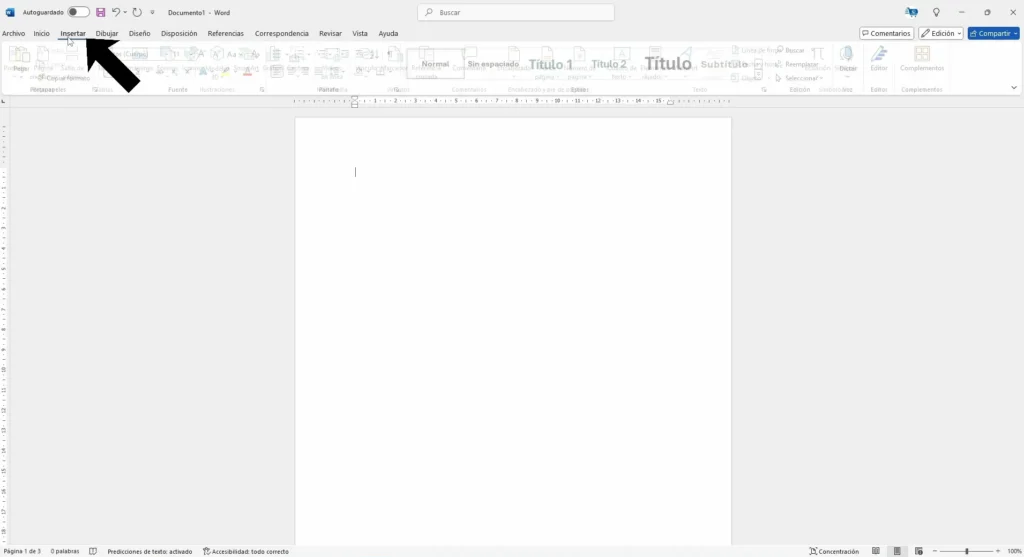Viewport: 1024px width, 557px height.
Task: Click the Word application icon
Action: [10, 12]
